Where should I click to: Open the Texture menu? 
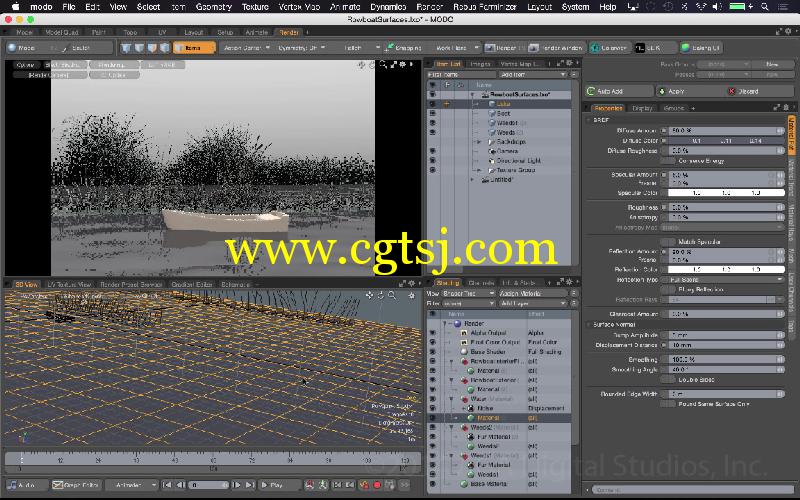click(x=255, y=7)
